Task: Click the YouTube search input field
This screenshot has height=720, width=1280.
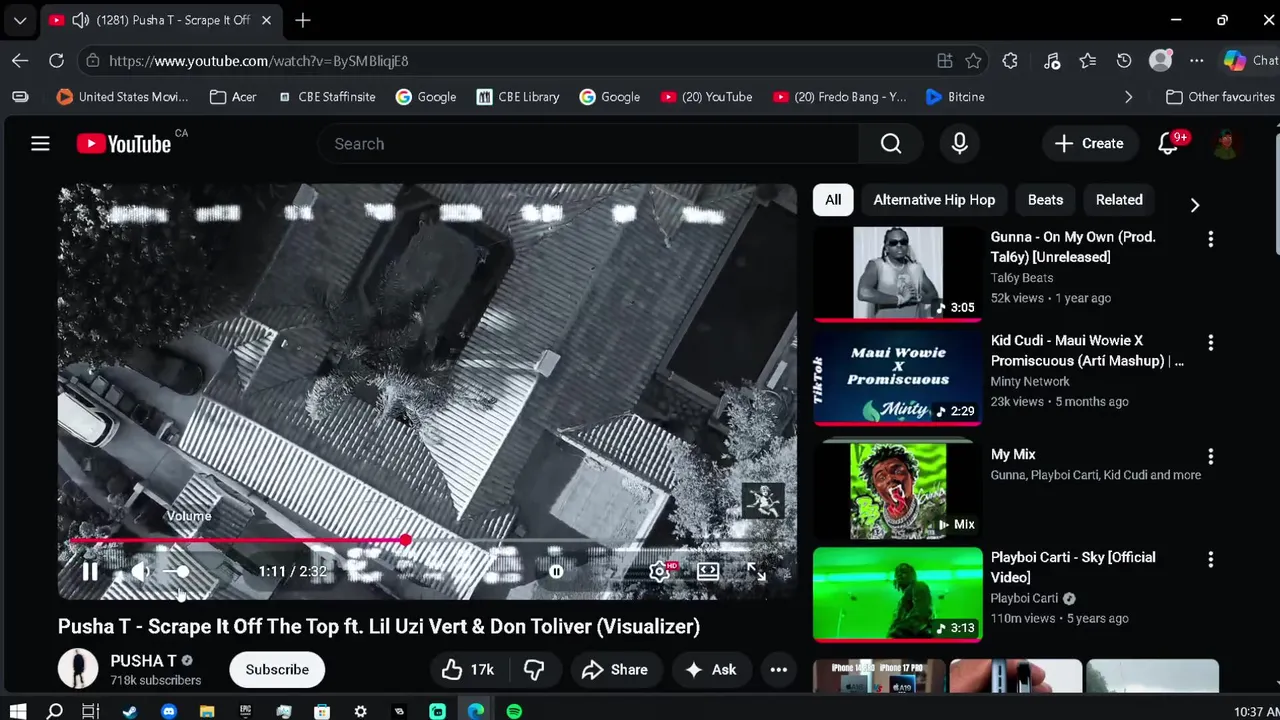Action: click(x=590, y=144)
